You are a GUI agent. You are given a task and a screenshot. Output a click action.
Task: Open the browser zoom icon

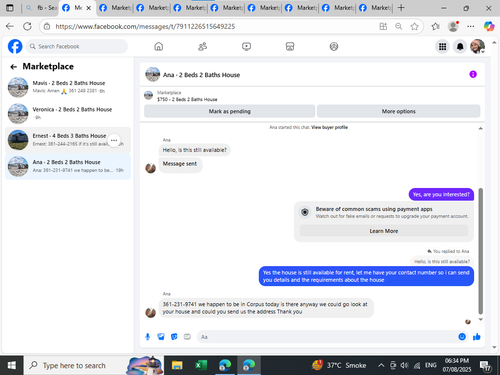tap(399, 26)
